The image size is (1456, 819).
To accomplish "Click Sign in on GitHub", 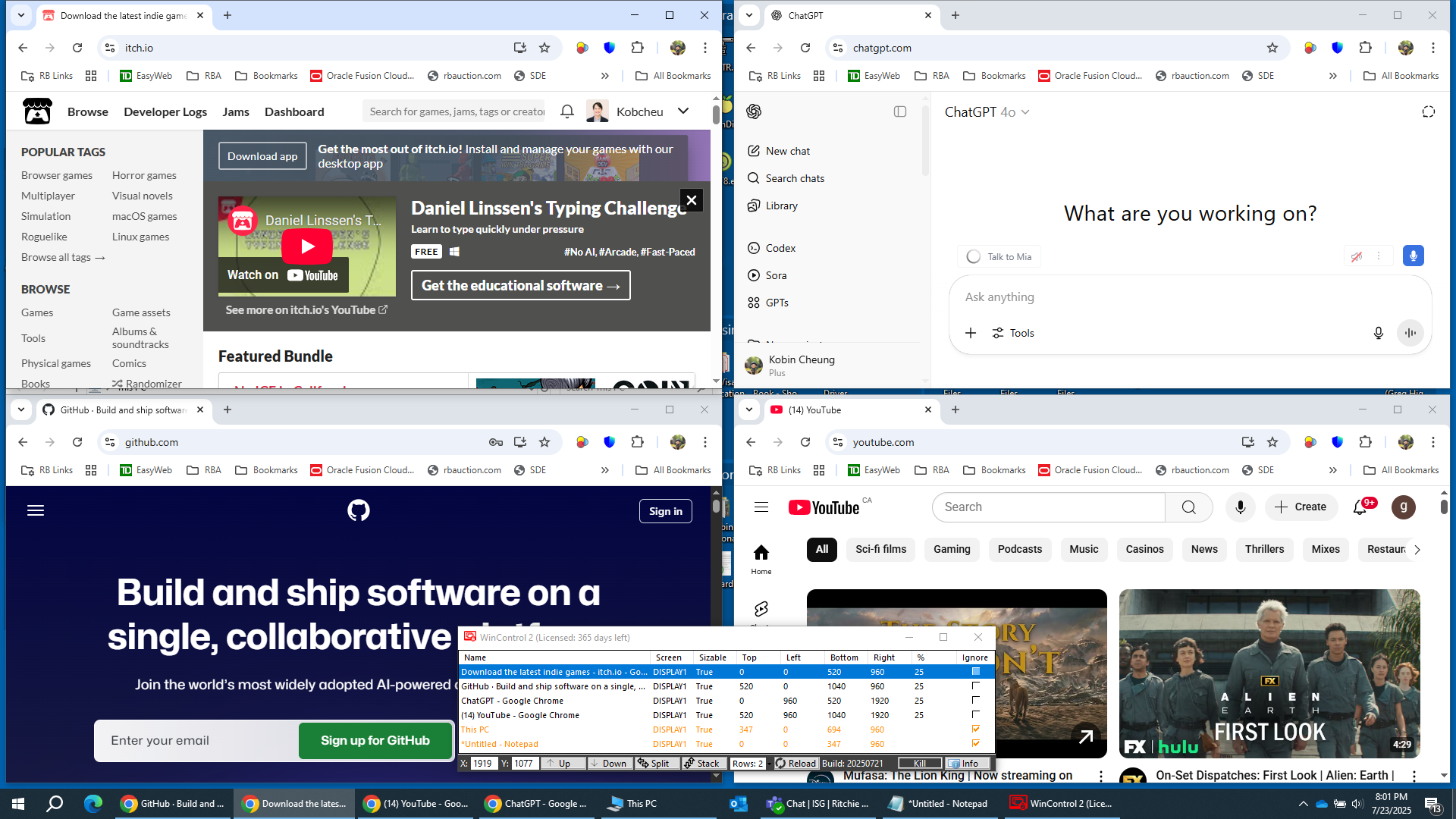I will click(x=666, y=511).
